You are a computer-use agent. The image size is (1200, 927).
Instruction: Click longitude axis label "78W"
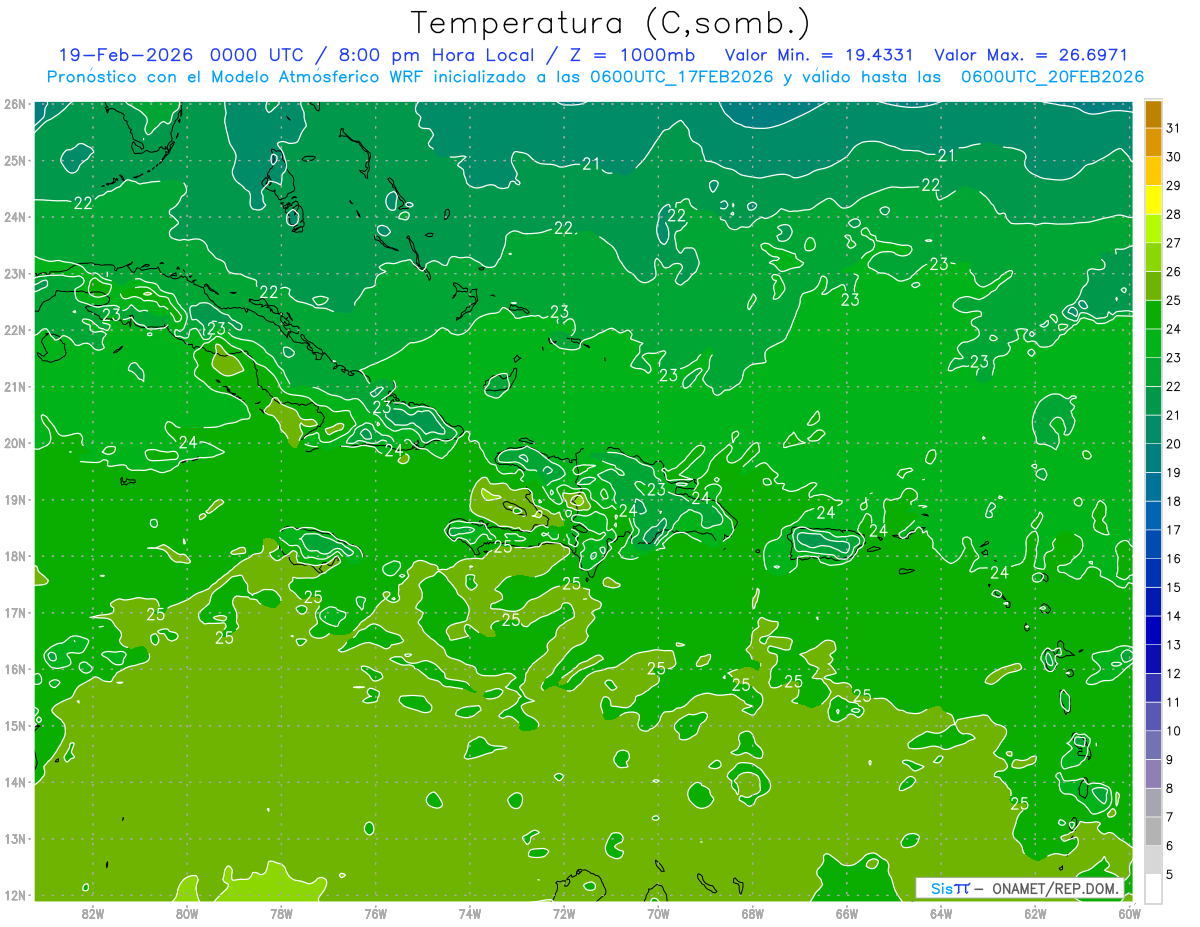click(281, 913)
